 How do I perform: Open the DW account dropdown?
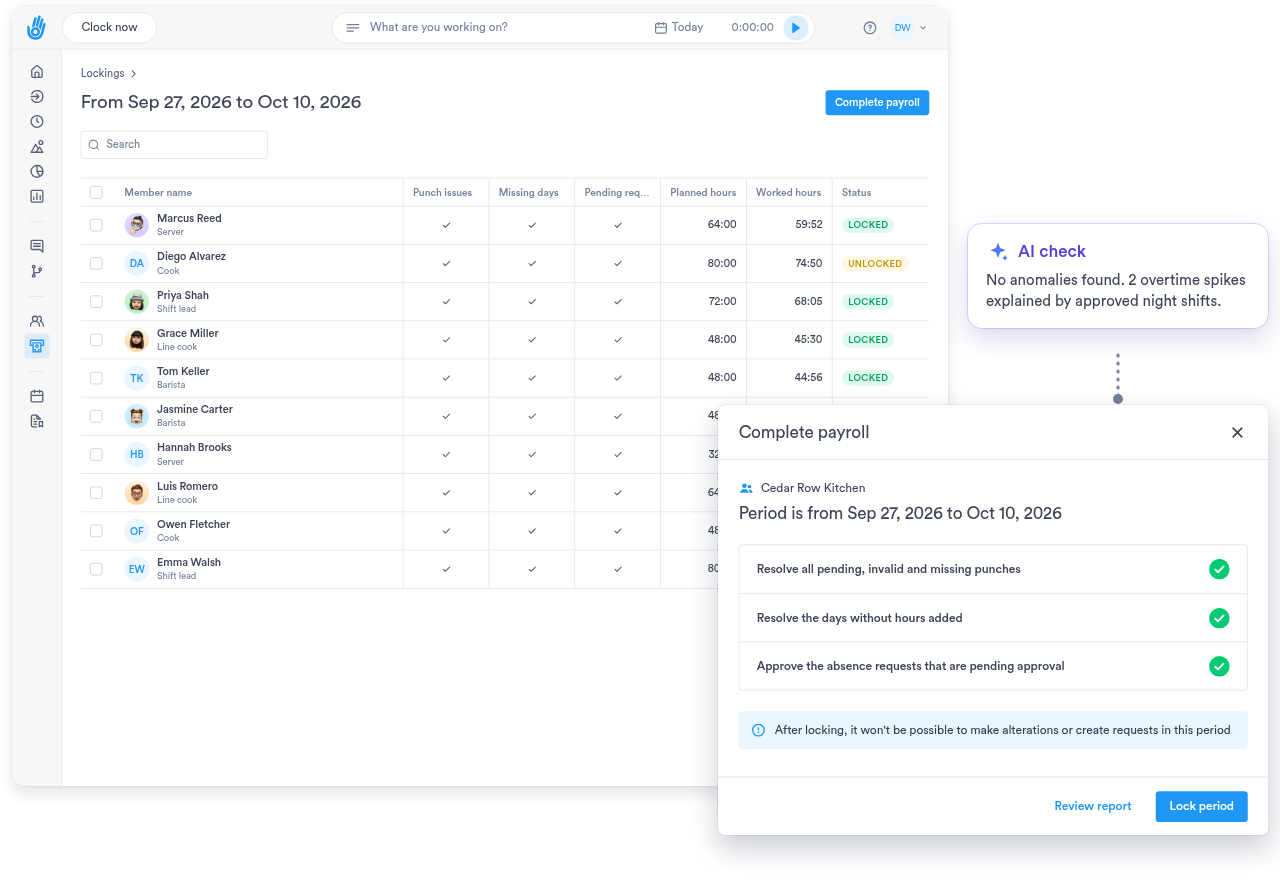[x=909, y=28]
